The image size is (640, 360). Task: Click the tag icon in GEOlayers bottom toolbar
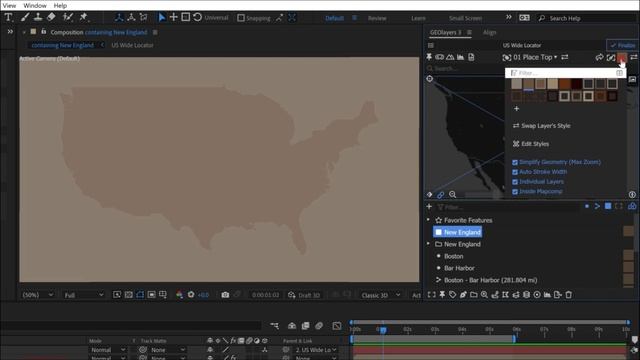coord(453,294)
